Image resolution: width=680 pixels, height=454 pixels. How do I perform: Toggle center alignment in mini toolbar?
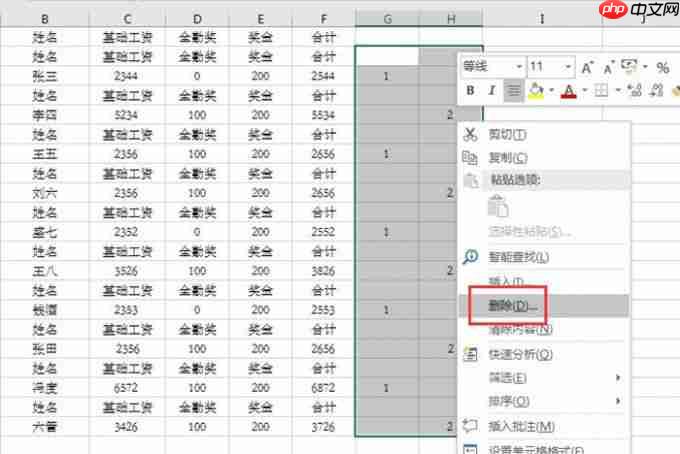click(x=513, y=91)
